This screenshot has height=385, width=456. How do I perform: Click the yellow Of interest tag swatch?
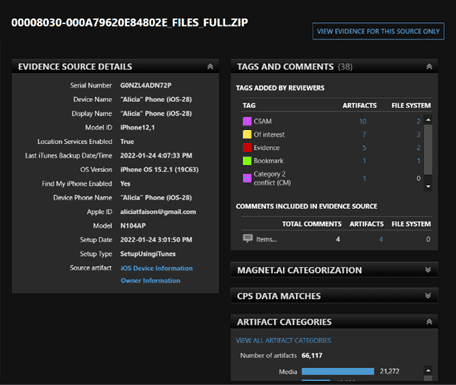click(247, 134)
